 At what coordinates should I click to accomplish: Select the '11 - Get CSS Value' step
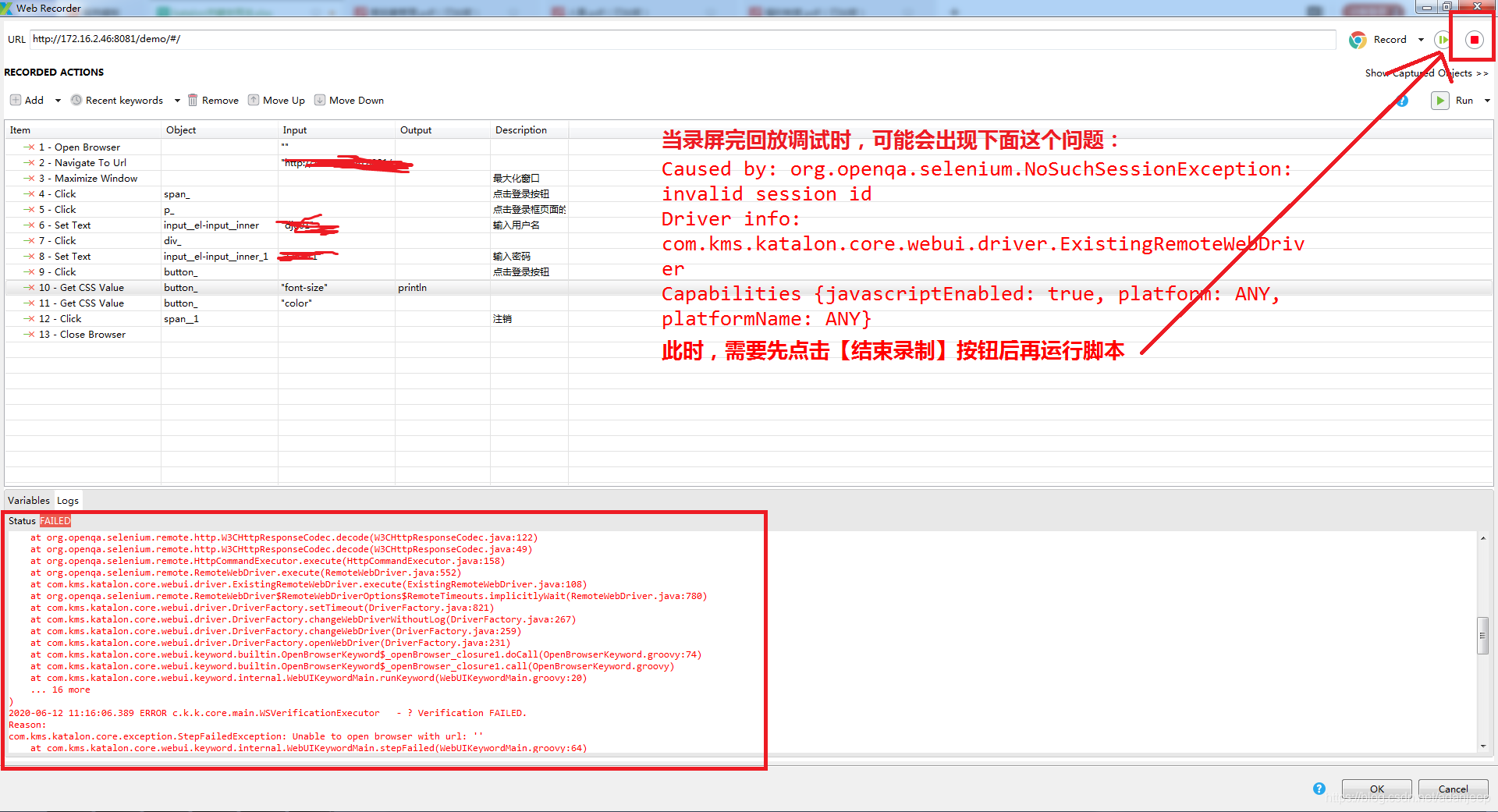81,303
